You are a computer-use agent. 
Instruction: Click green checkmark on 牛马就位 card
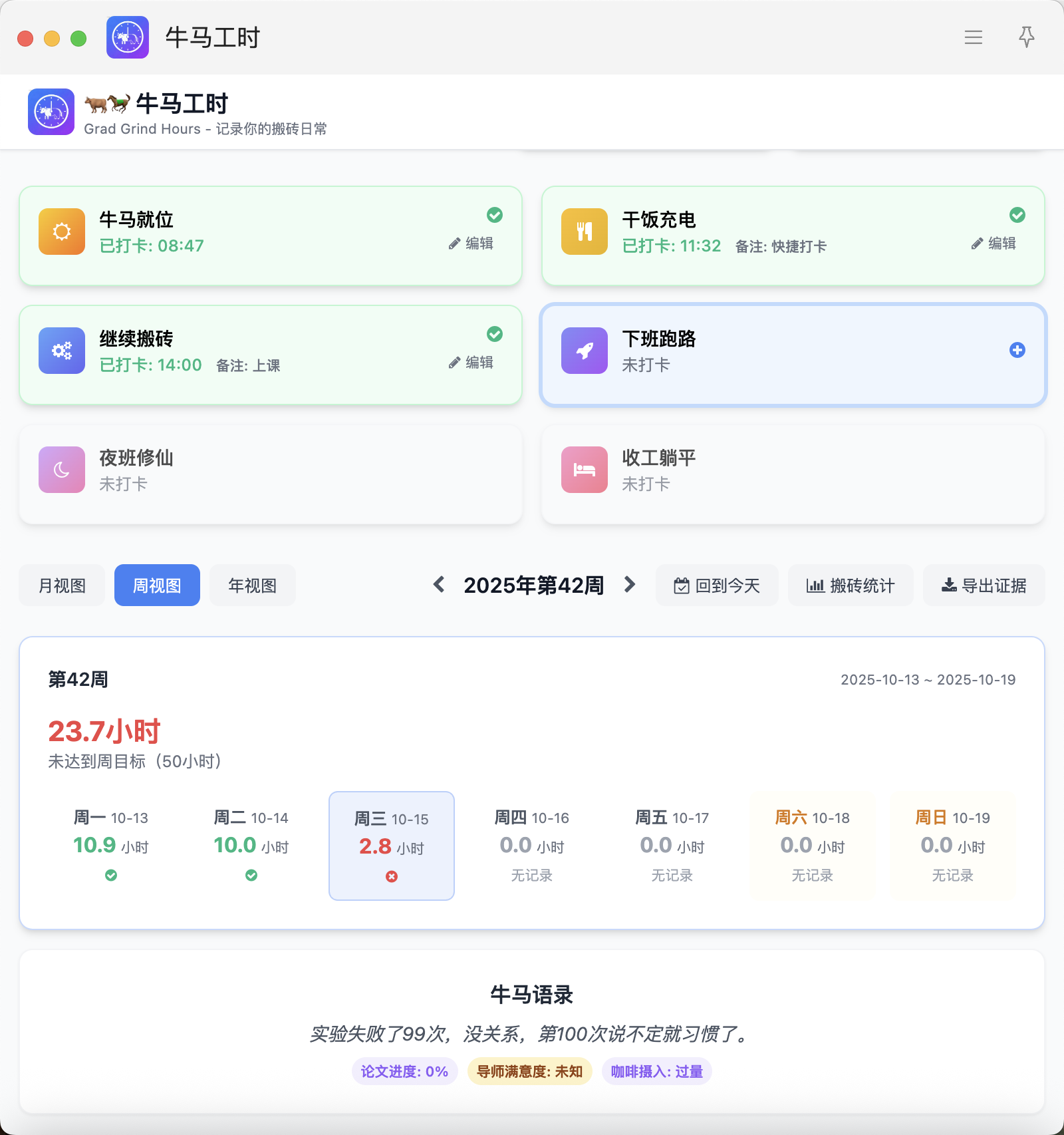(494, 215)
